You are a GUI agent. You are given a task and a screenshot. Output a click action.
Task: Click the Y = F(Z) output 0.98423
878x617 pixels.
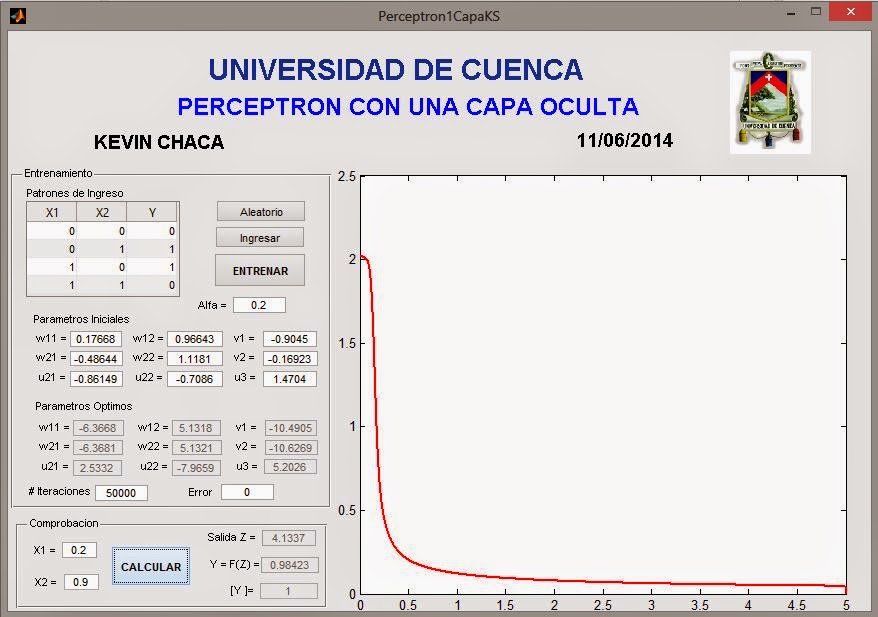[290, 565]
